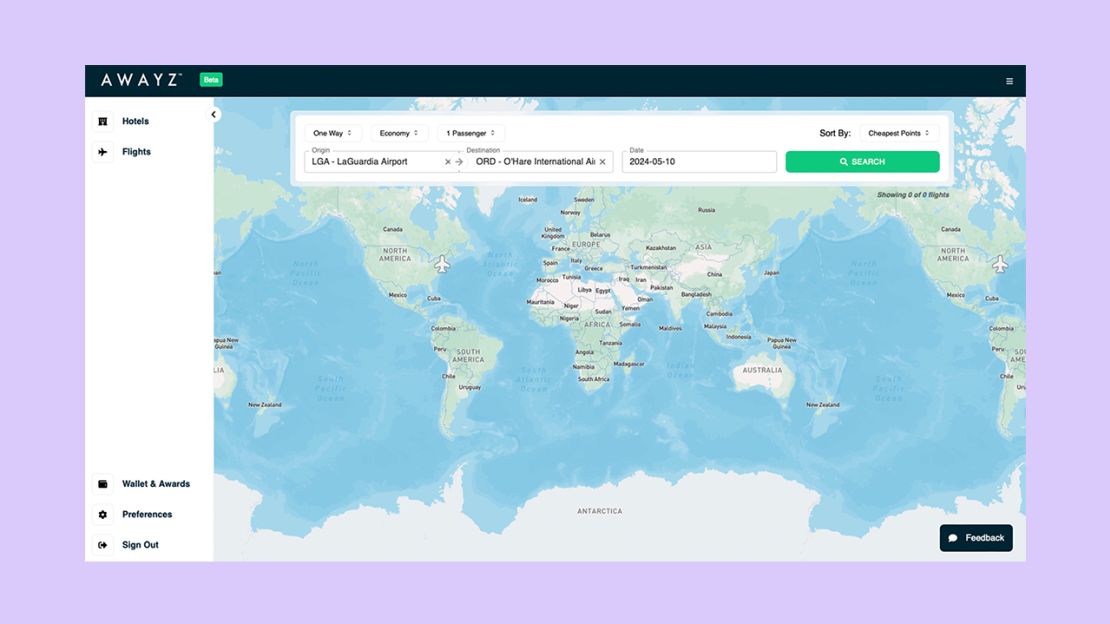Click the green SEARCH button
This screenshot has width=1110, height=624.
(x=862, y=161)
